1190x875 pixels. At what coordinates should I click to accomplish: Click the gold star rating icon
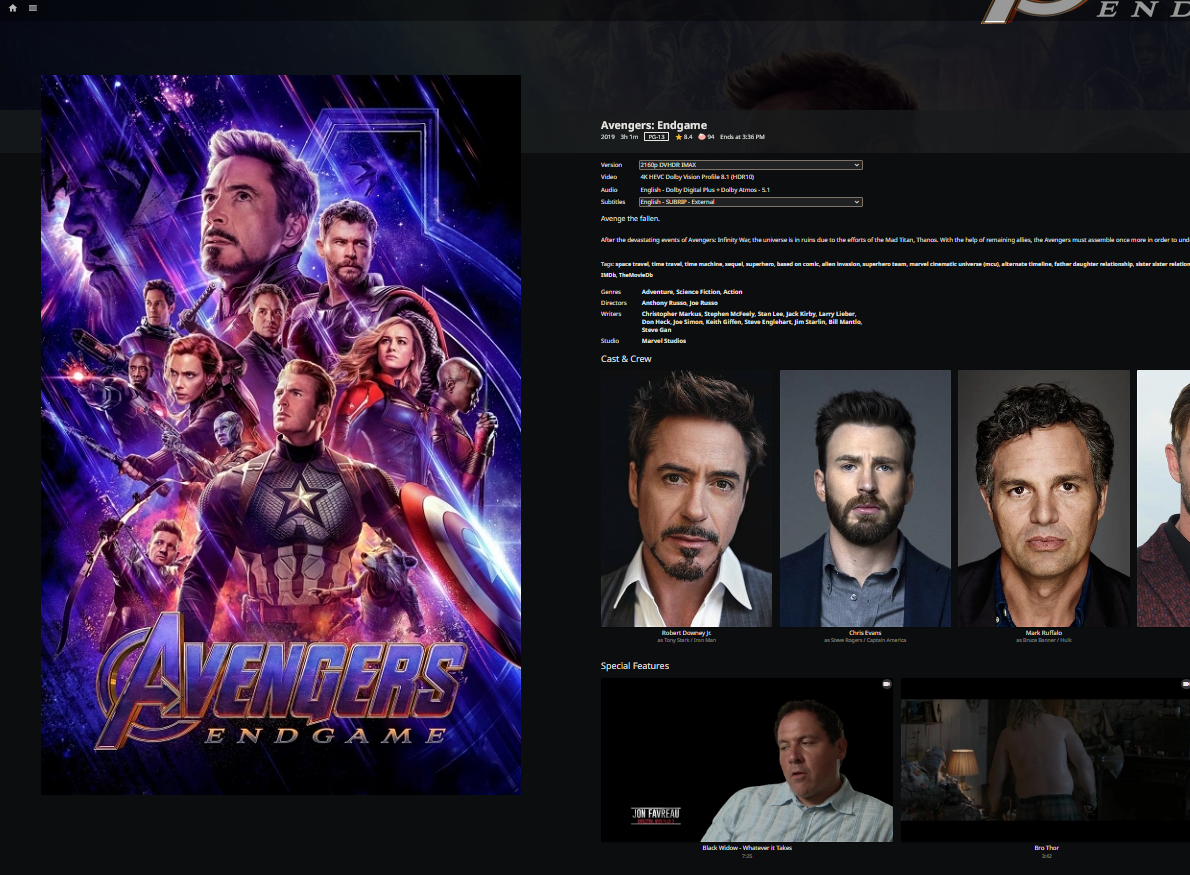(678, 137)
